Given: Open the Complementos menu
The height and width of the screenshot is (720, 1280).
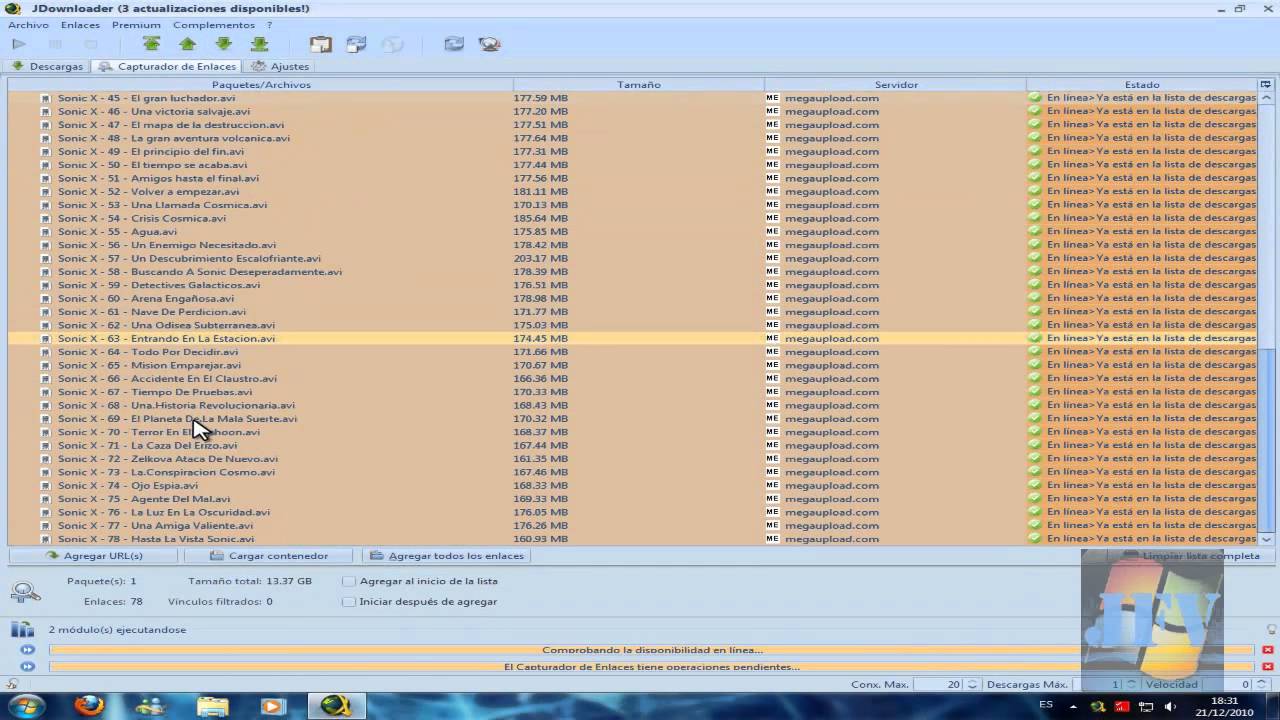Looking at the screenshot, I should pos(213,25).
